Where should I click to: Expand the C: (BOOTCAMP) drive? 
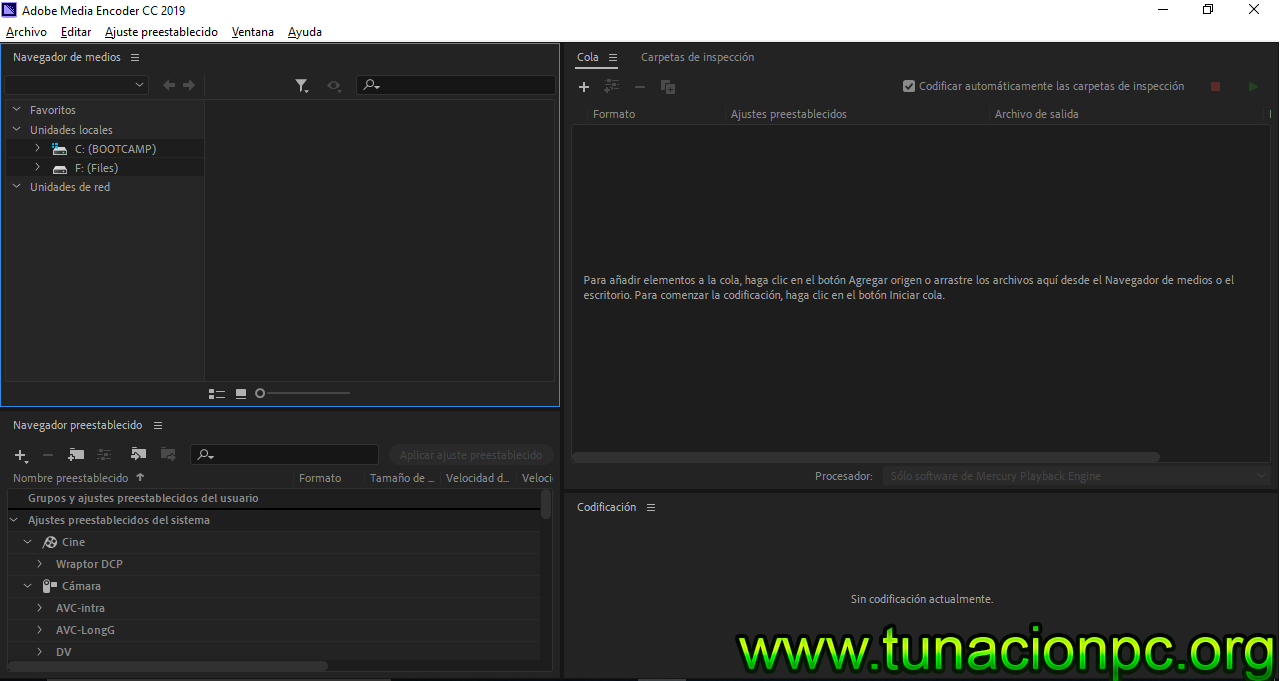point(37,148)
